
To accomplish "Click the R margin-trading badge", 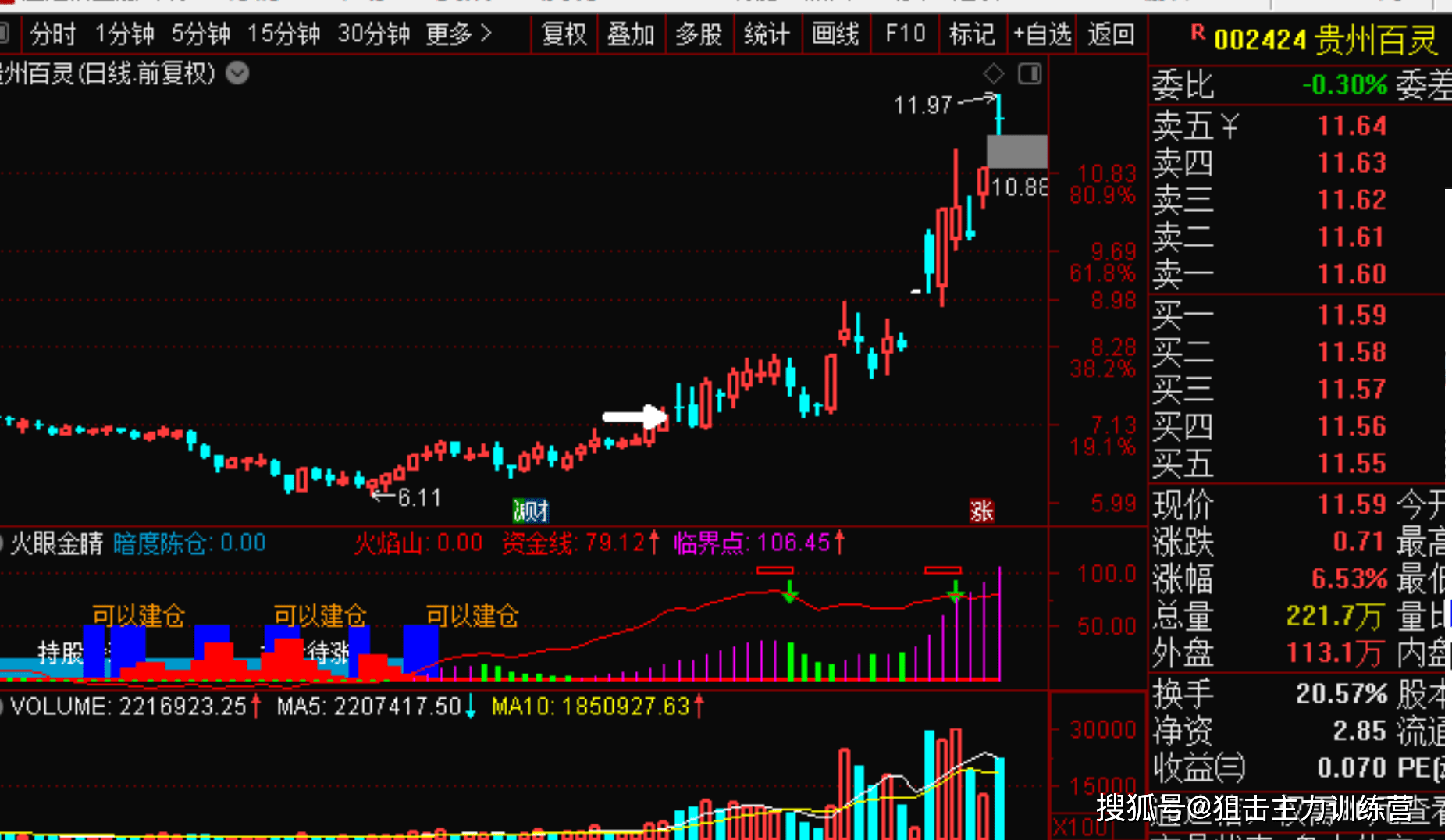I will click(x=1198, y=33).
